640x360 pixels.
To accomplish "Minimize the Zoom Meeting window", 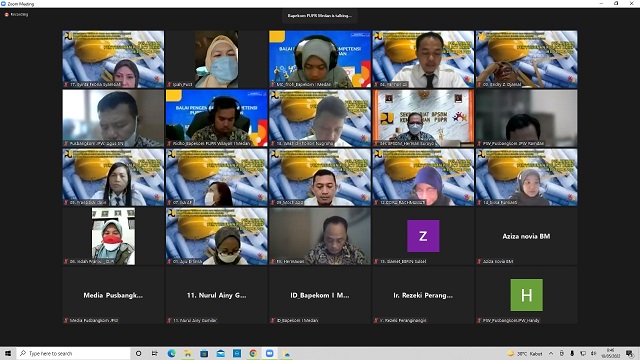I will coord(601,4).
